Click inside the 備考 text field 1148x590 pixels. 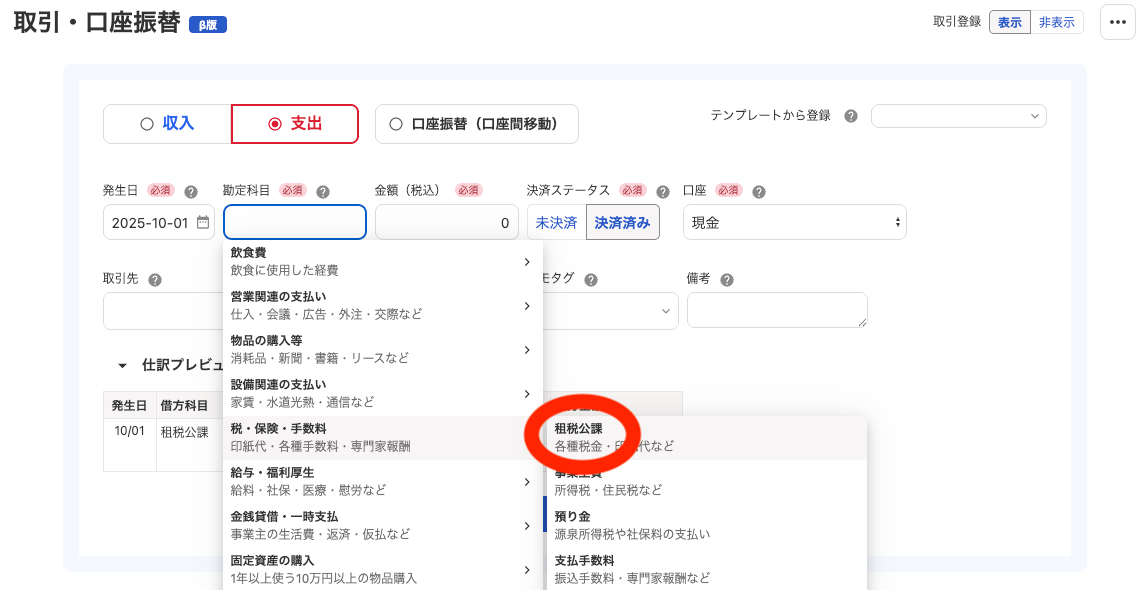pos(777,310)
